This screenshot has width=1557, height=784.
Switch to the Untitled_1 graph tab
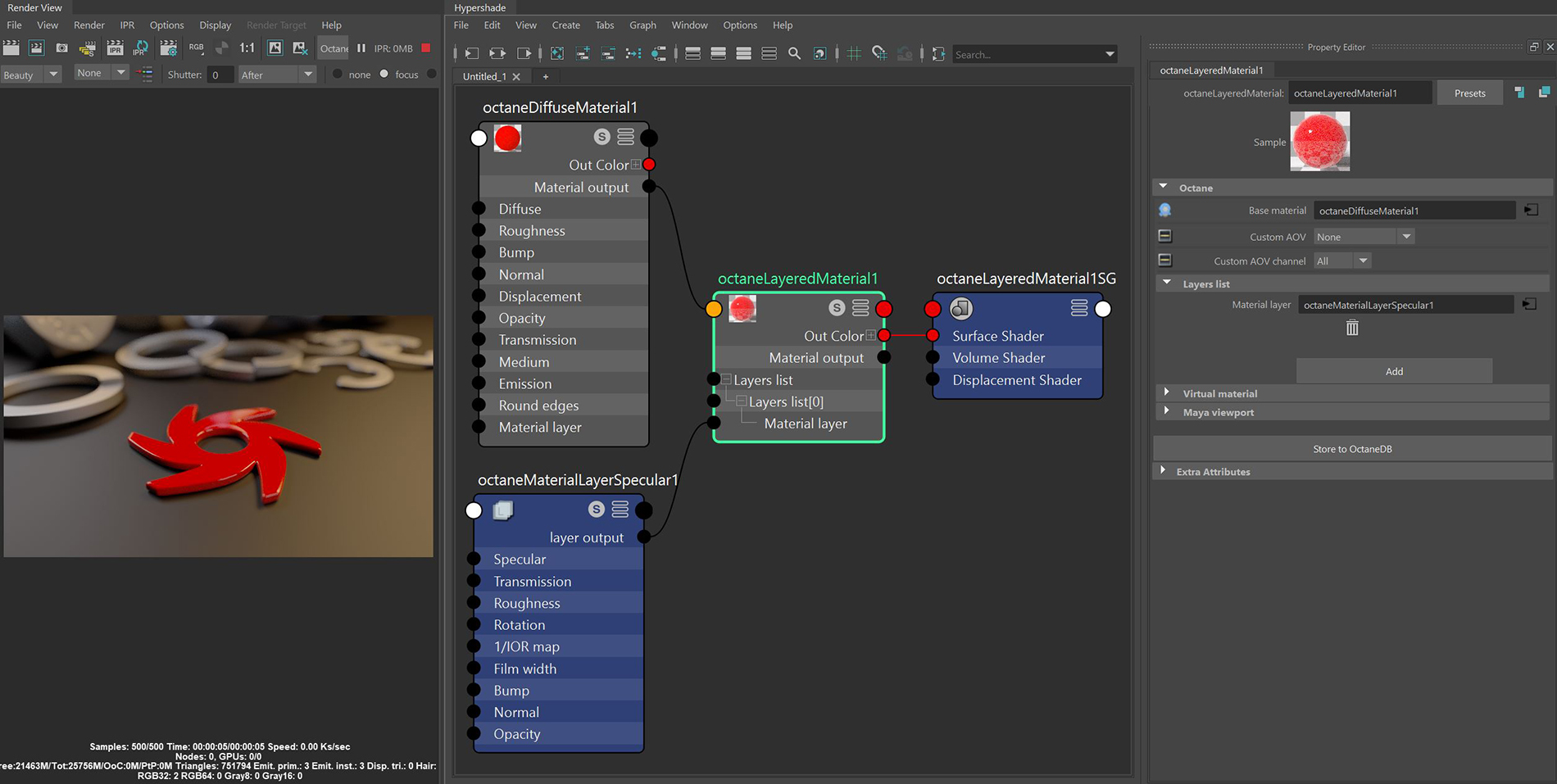point(484,76)
